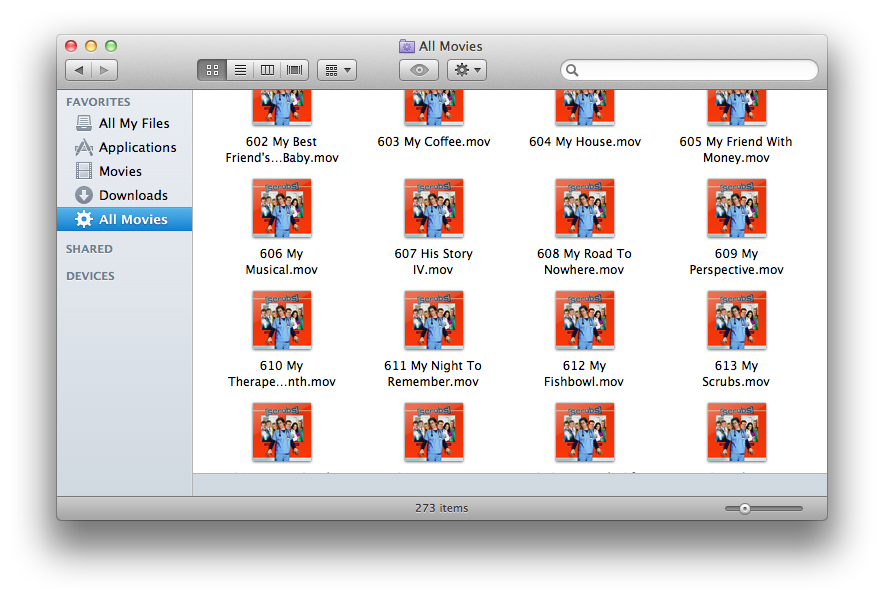The image size is (884, 599).
Task: Open the Action gear menu
Action: click(x=467, y=70)
